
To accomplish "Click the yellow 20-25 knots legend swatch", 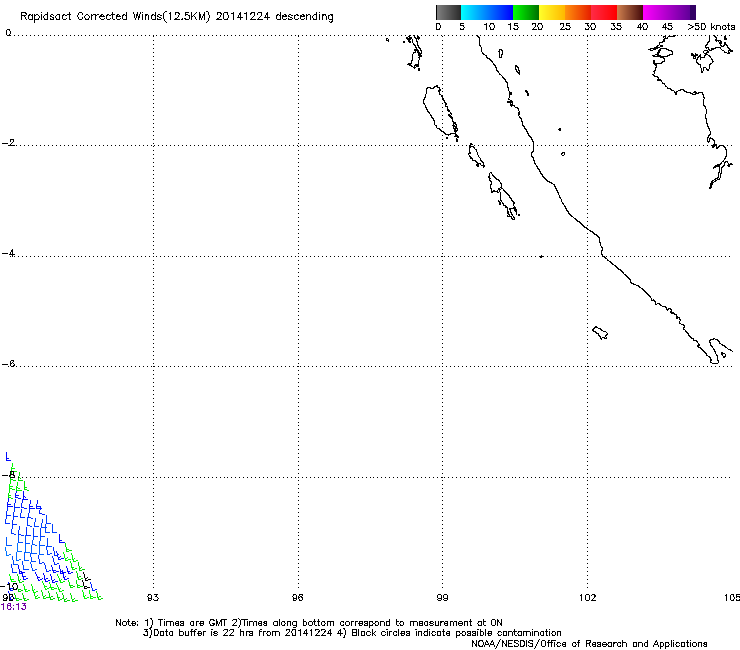I will (552, 12).
